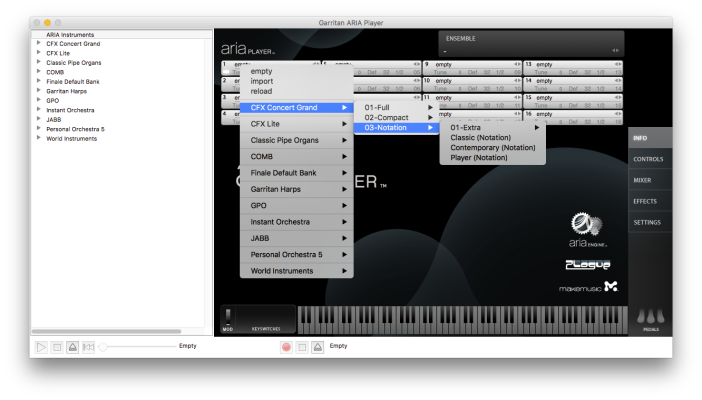Choose 'reload' from the slot menu
The image size is (702, 400).
(x=296, y=91)
